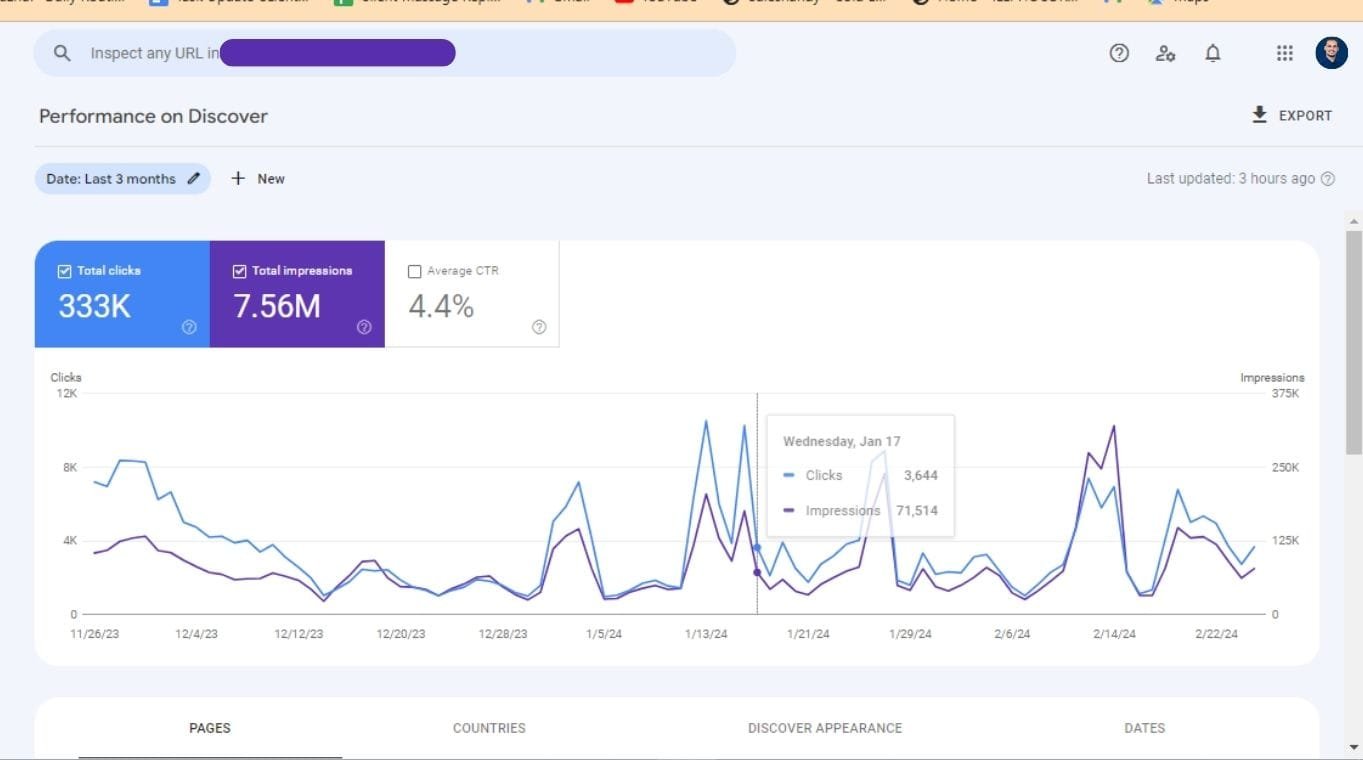Image resolution: width=1363 pixels, height=760 pixels.
Task: Switch to the COUNTRIES tab
Action: pyautogui.click(x=489, y=728)
